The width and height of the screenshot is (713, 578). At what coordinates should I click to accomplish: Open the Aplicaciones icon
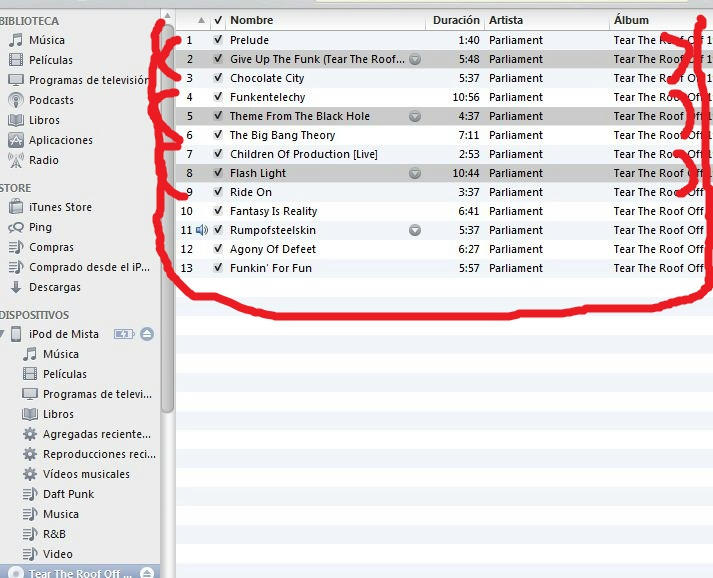[16, 140]
